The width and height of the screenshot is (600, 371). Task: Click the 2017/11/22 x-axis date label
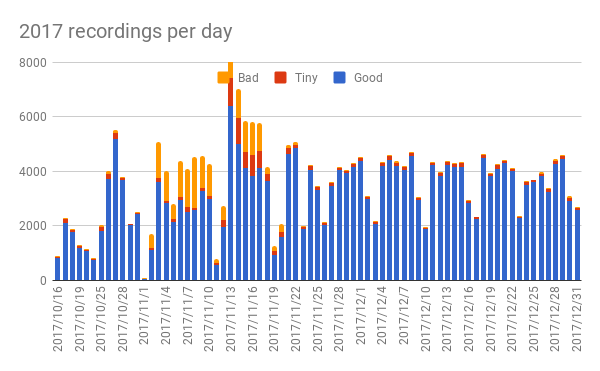(x=295, y=319)
